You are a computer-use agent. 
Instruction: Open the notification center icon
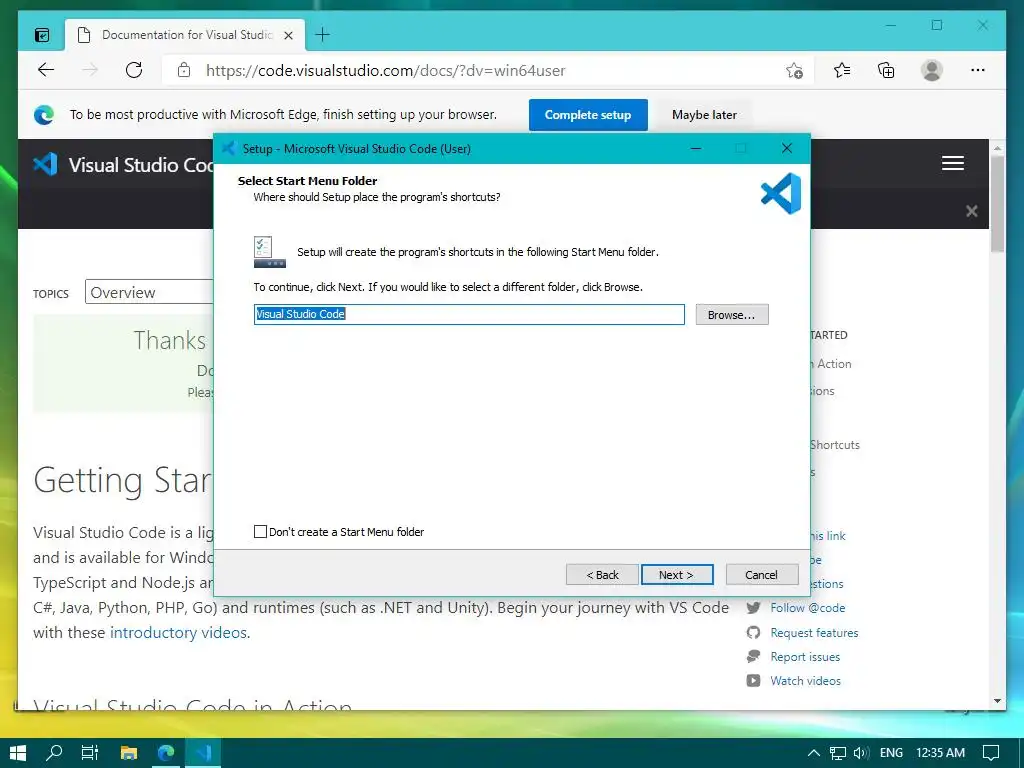(991, 753)
